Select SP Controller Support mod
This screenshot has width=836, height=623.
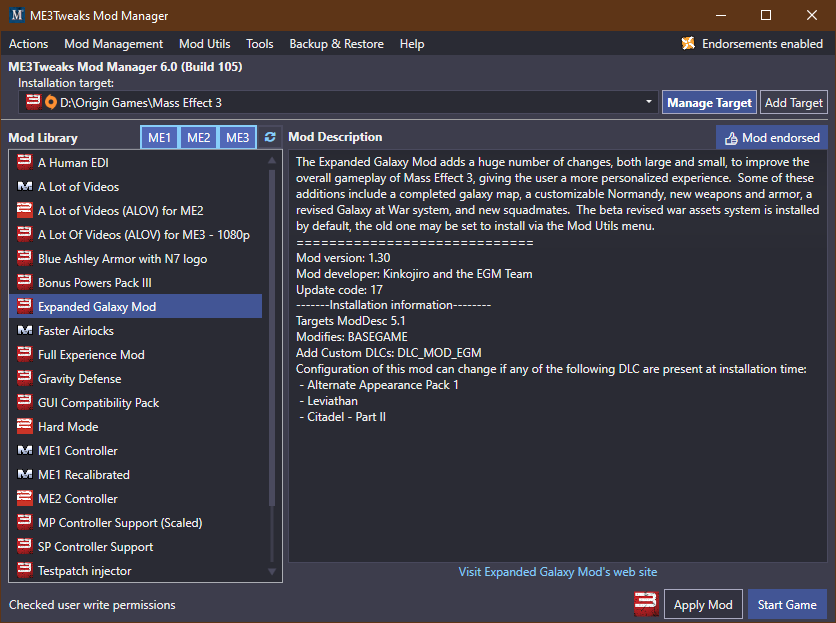click(x=136, y=546)
